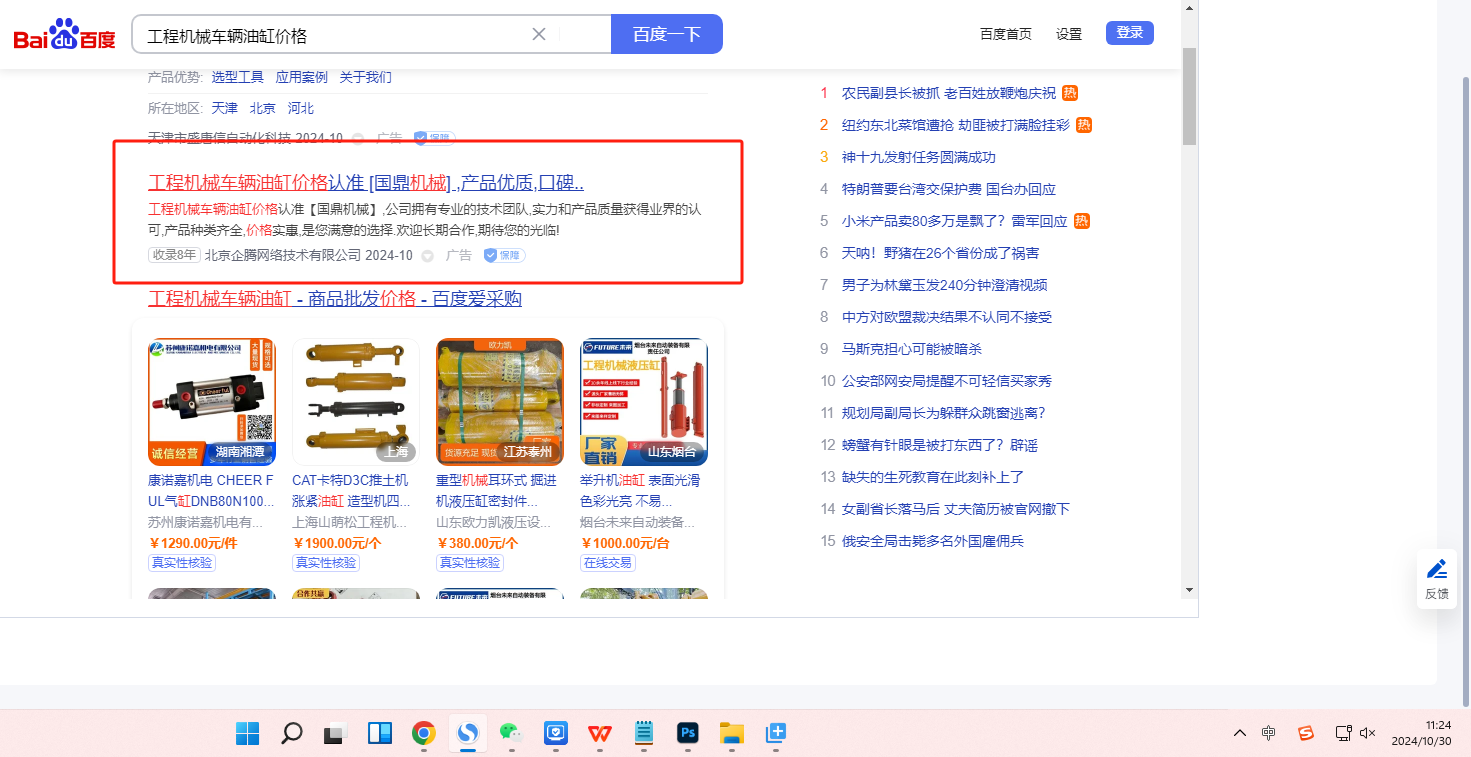Select the 天津 region link

(225, 108)
